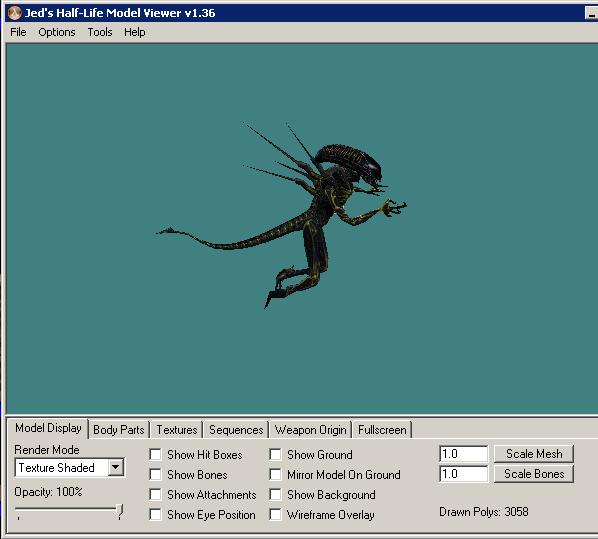Image resolution: width=598 pixels, height=539 pixels.
Task: Click the Texture Shaded combo box
Action: point(69,468)
